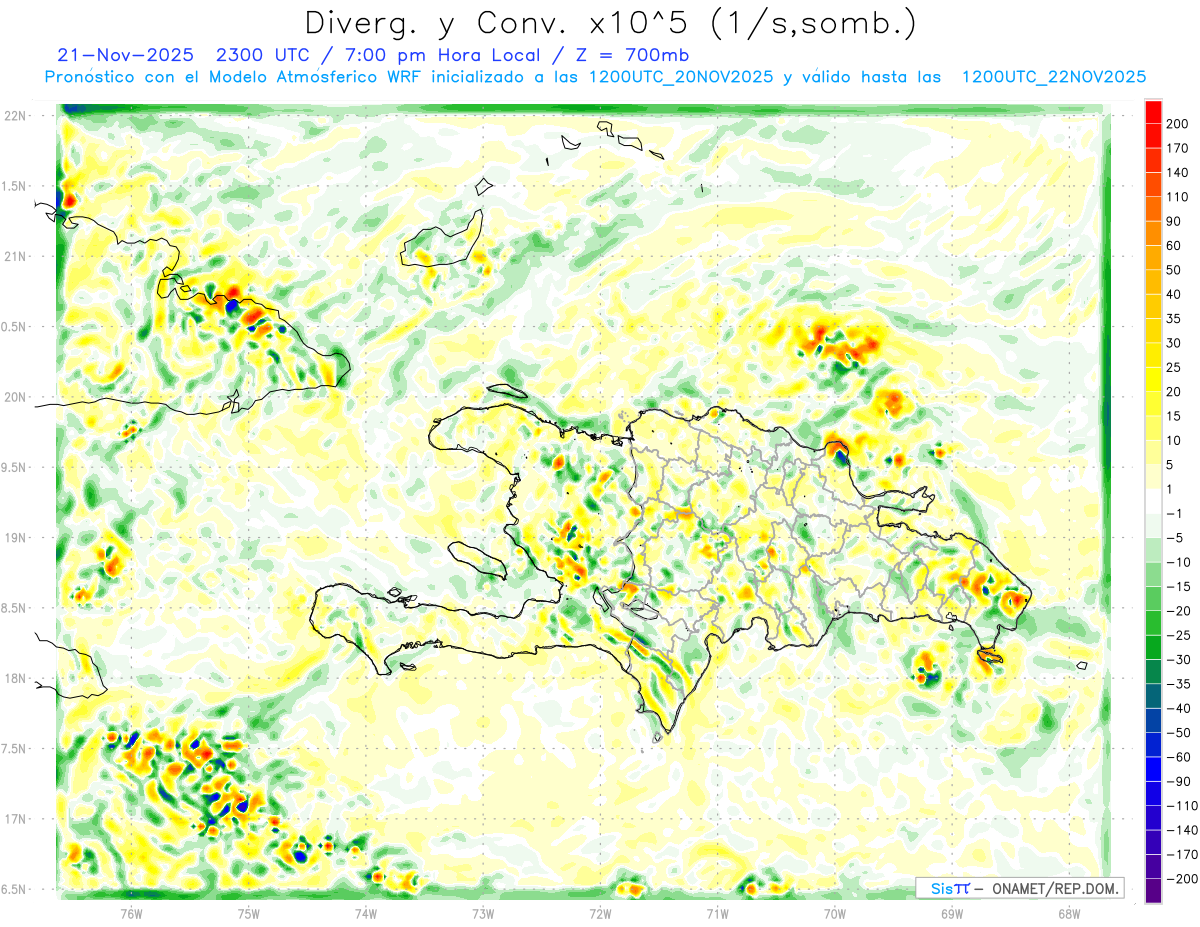This screenshot has height=927, width=1200.
Task: Click the 'SisTT - ONAMET/REP.DOM.' credit box
Action: click(1020, 888)
